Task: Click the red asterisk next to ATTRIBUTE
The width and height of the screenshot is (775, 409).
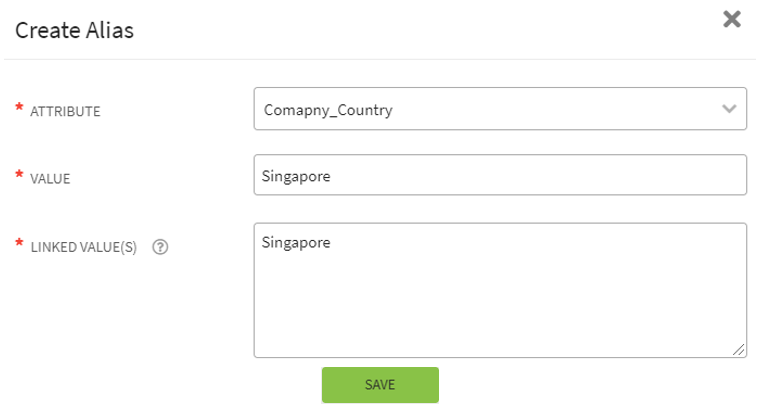Action: click(19, 108)
